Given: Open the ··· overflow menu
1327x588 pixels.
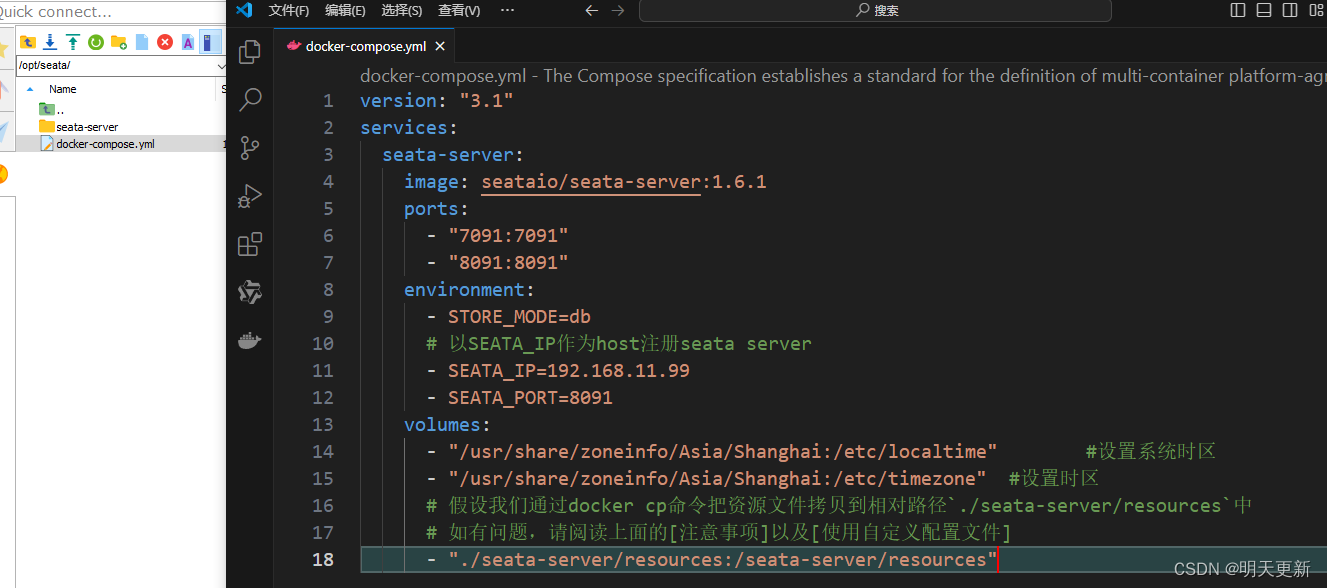Looking at the screenshot, I should coord(507,10).
